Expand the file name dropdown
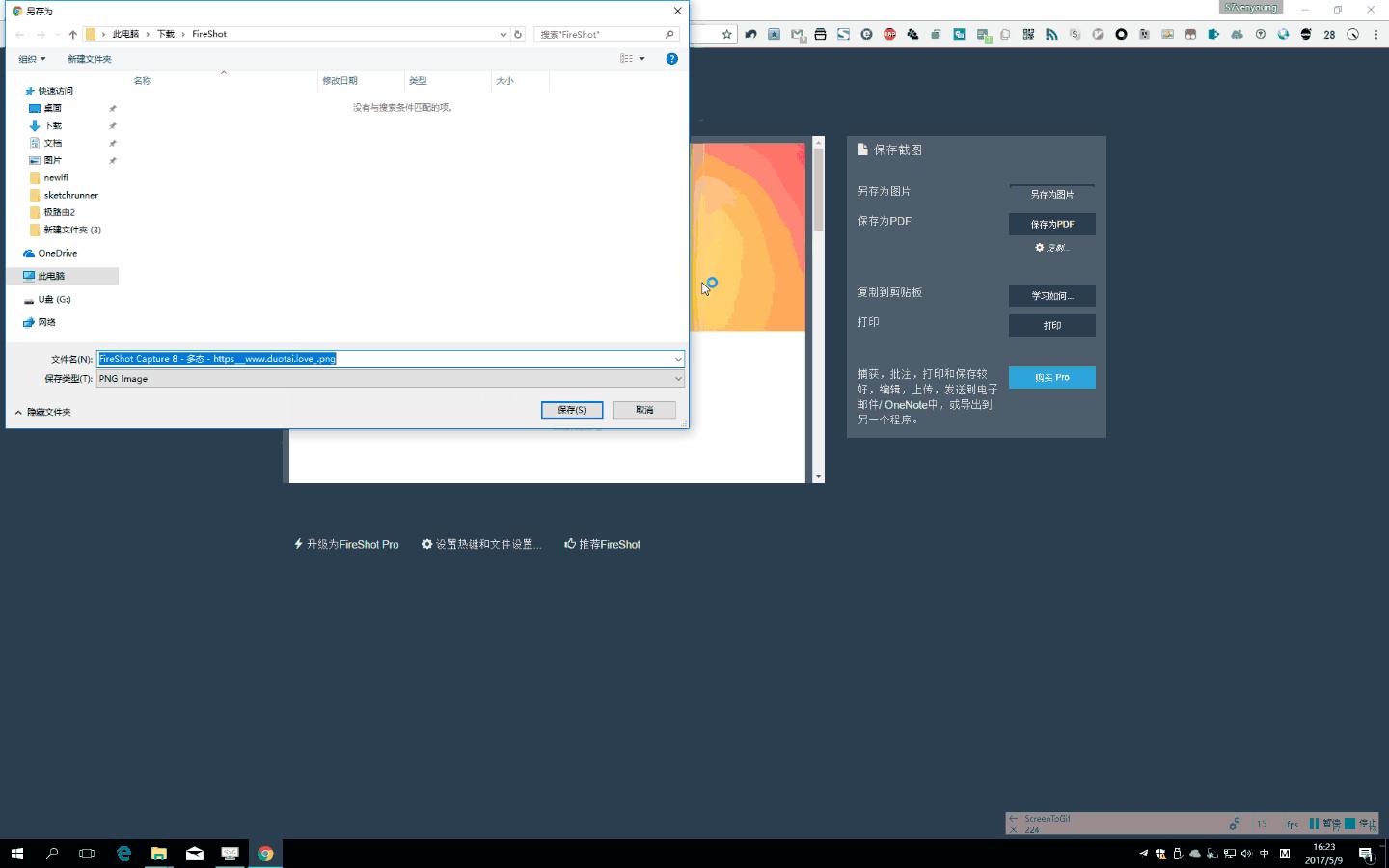Screen dimensions: 1389x868 678,359
